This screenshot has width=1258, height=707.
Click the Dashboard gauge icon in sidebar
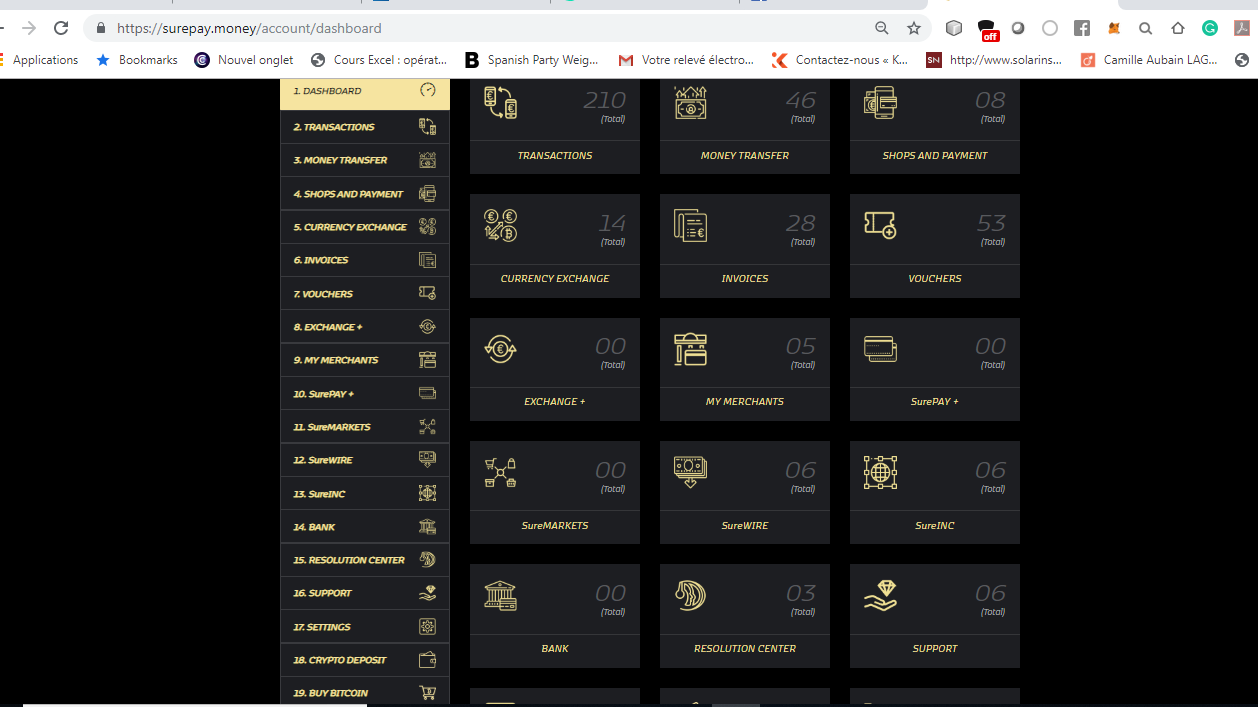coord(428,90)
